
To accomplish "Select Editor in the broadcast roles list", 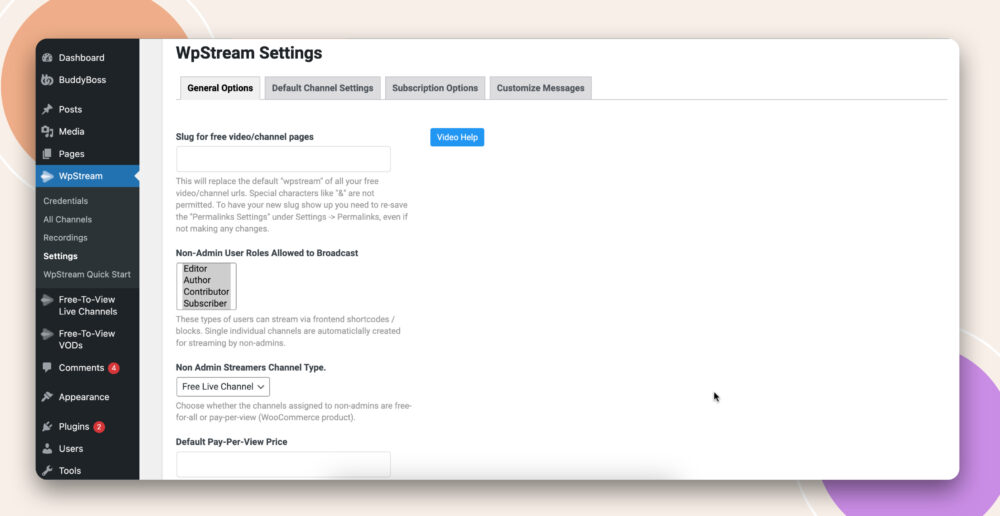I will 196,269.
